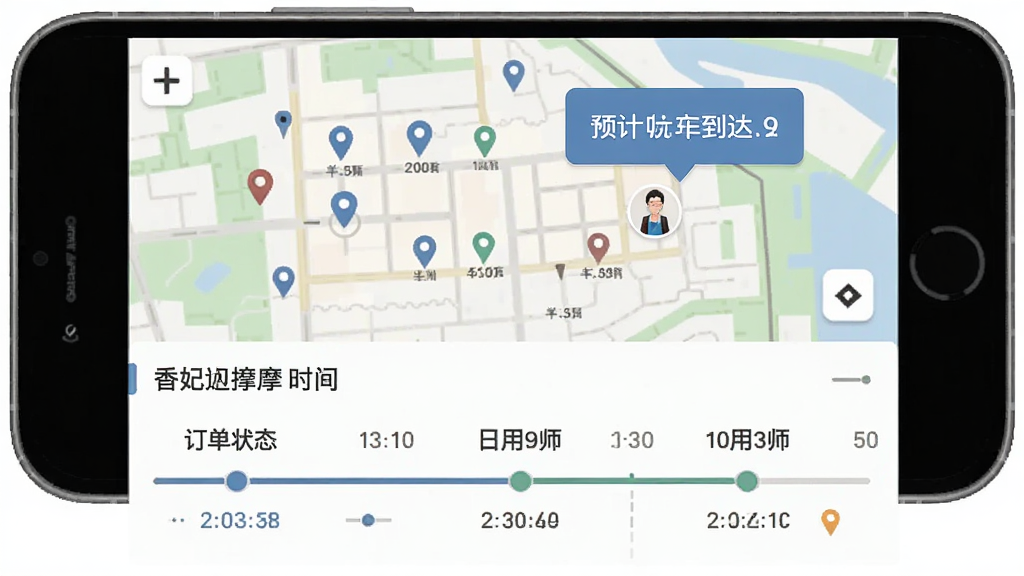Image resolution: width=1024 pixels, height=576 pixels.
Task: Tap the gray unfinished end of the progress bar
Action: tap(814, 481)
